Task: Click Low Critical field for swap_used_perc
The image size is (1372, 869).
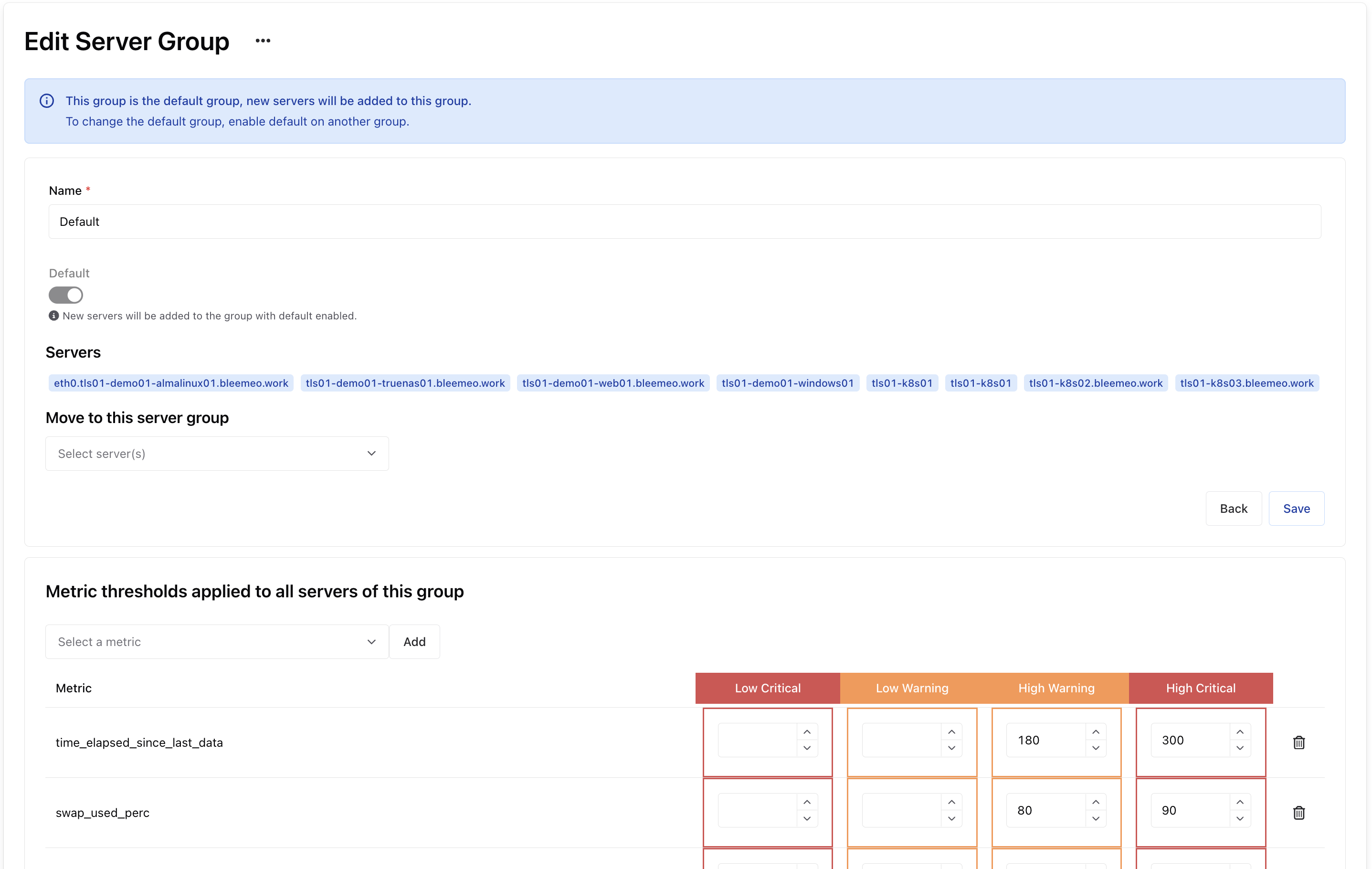Action: click(x=757, y=810)
